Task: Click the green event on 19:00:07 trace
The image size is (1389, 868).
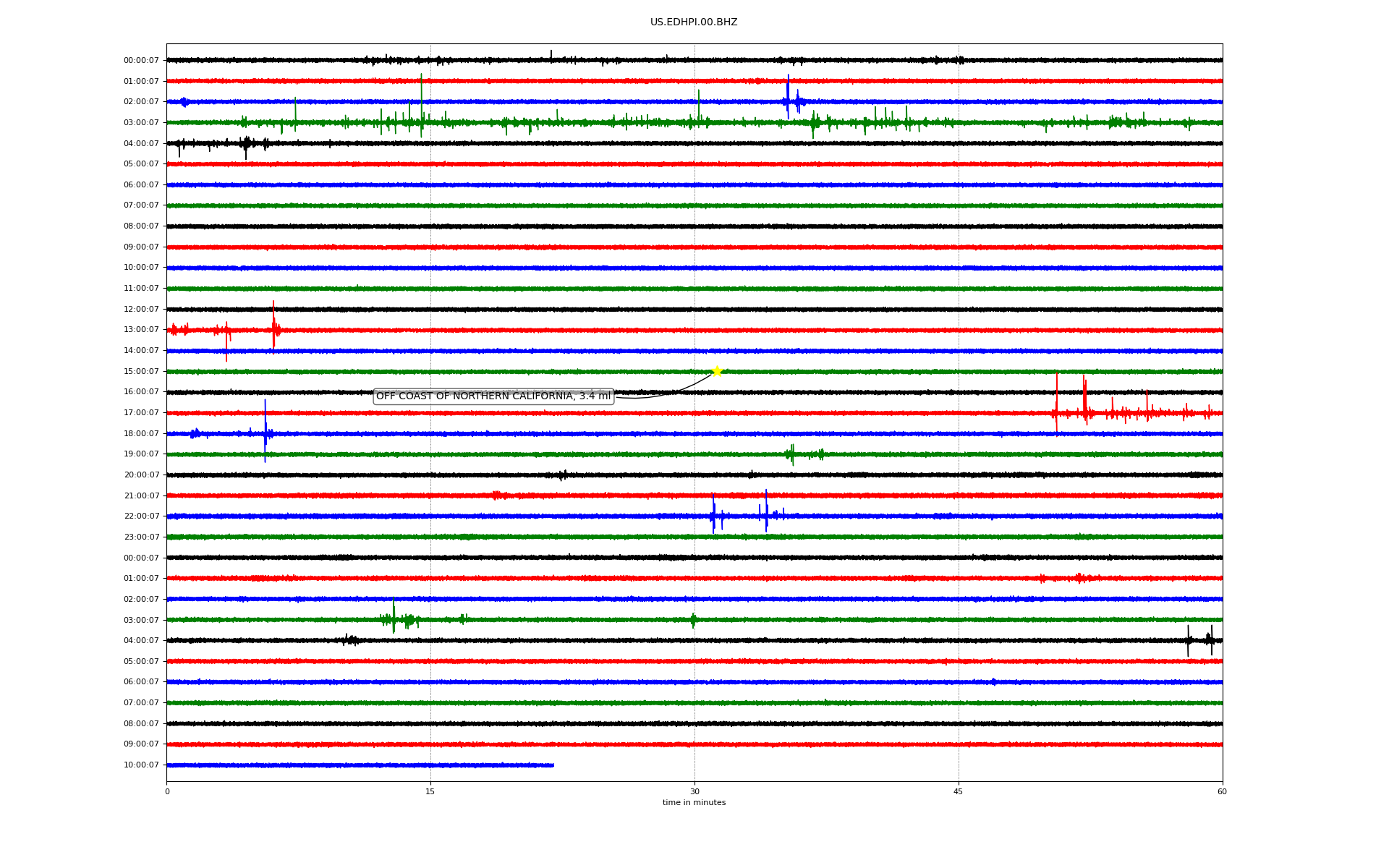Action: (792, 454)
